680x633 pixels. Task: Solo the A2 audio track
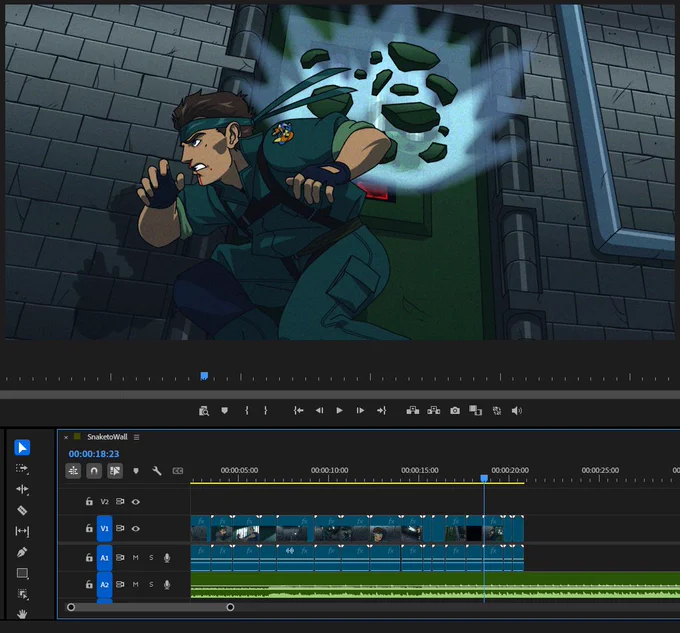[x=151, y=584]
